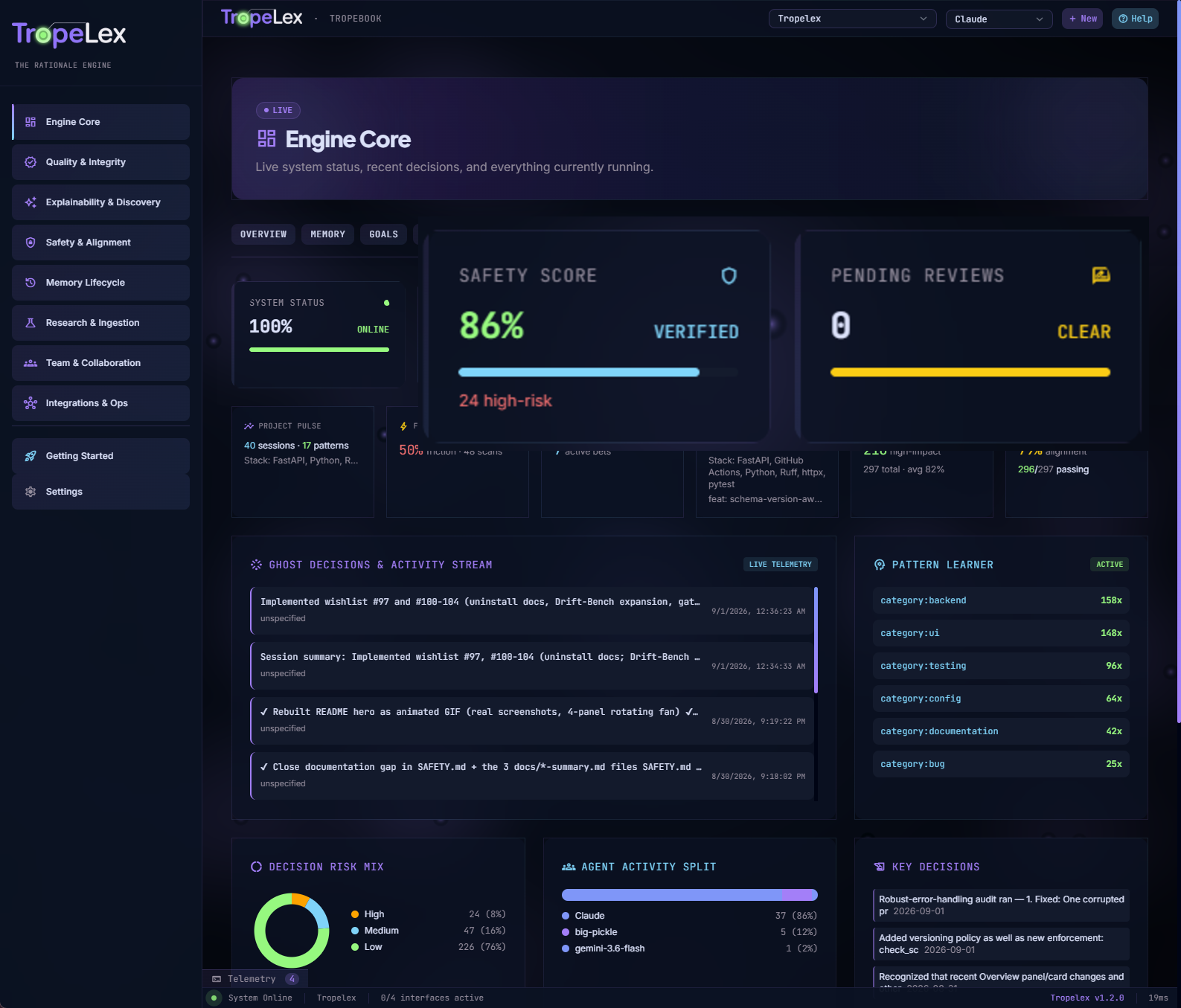Open the Quality & Integrity section
This screenshot has width=1181, height=1008.
tap(101, 162)
